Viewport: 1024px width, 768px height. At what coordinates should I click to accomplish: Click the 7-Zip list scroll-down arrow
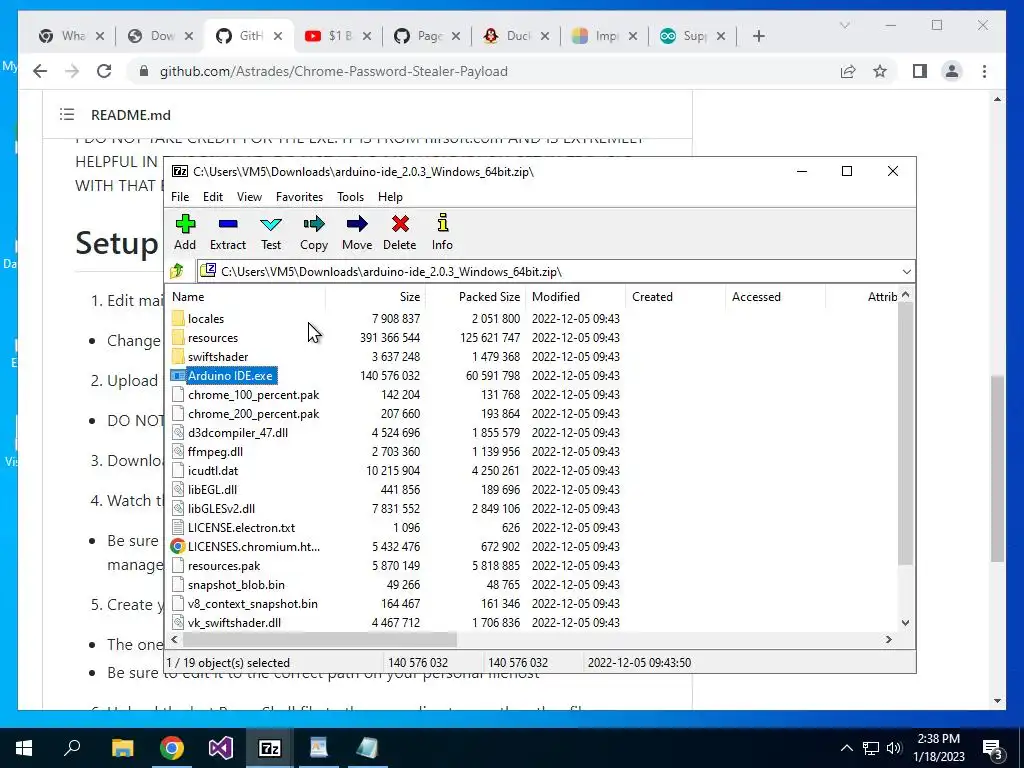(x=905, y=623)
